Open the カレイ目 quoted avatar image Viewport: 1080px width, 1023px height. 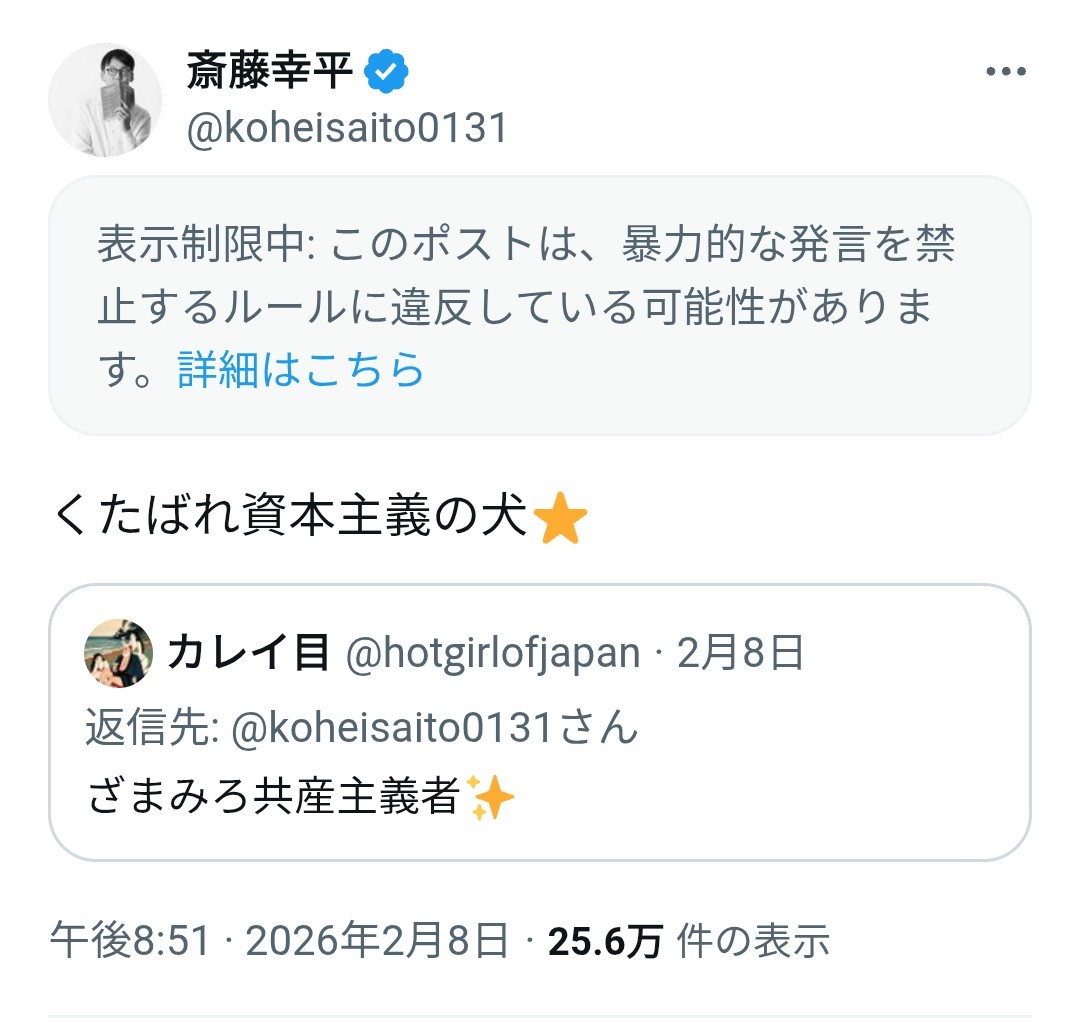[x=119, y=653]
